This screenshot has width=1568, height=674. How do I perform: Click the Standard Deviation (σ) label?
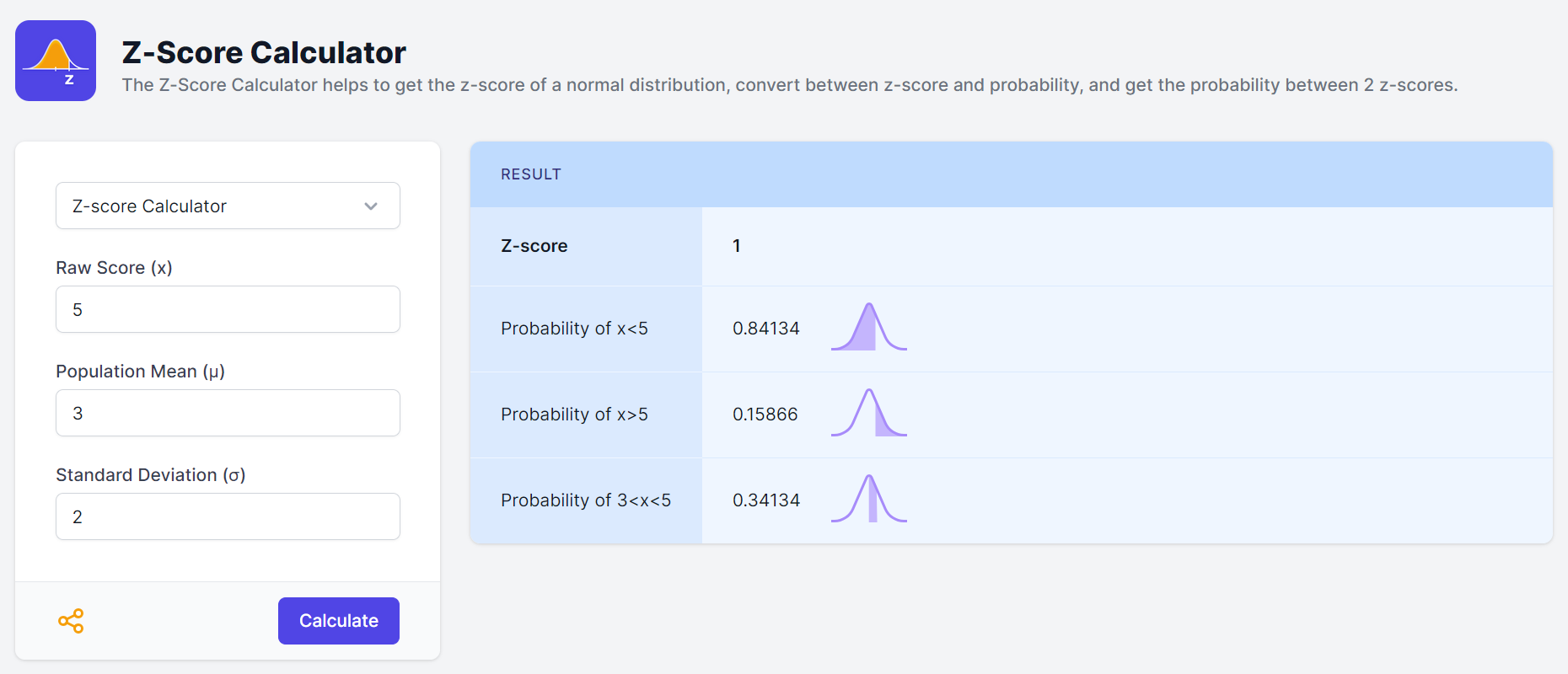coord(151,475)
